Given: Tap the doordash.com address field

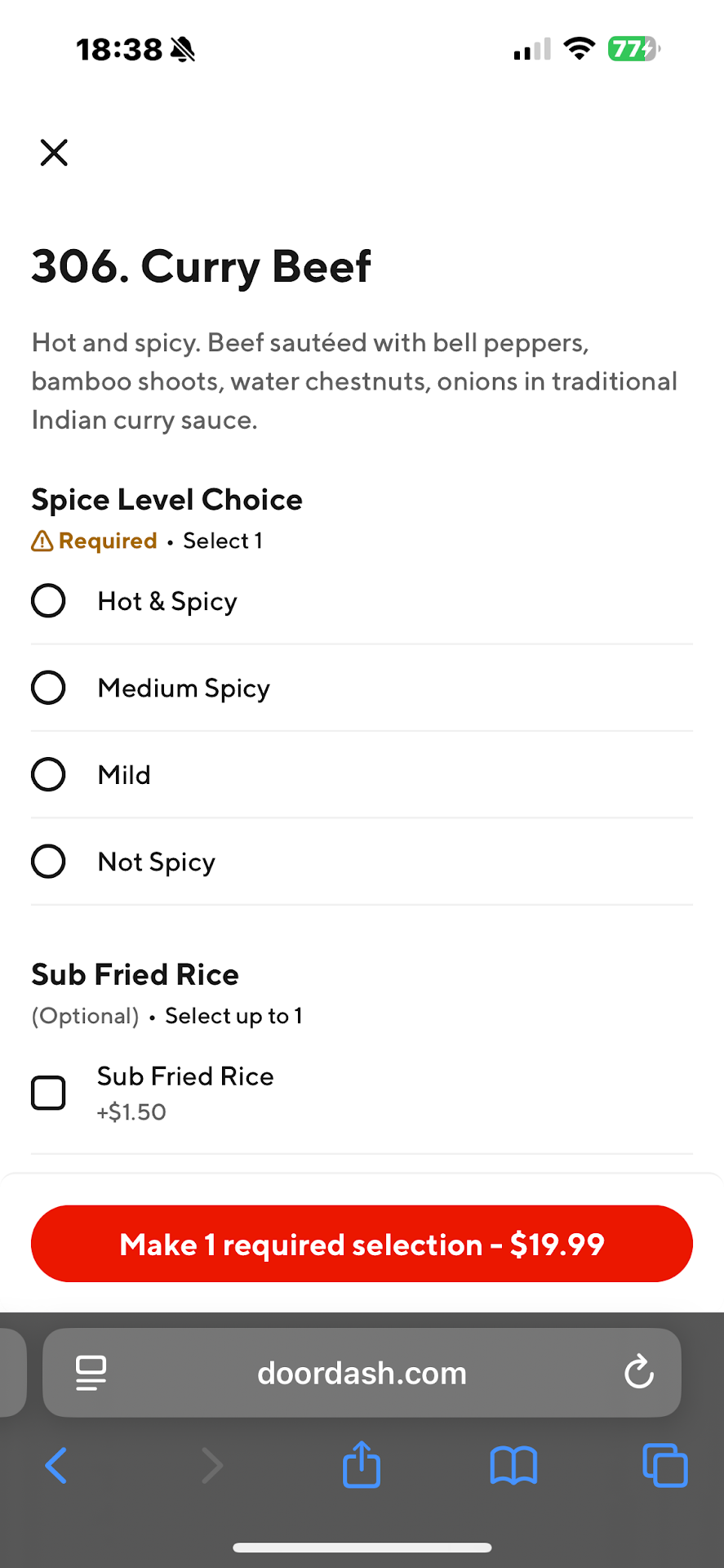Looking at the screenshot, I should (x=362, y=1374).
